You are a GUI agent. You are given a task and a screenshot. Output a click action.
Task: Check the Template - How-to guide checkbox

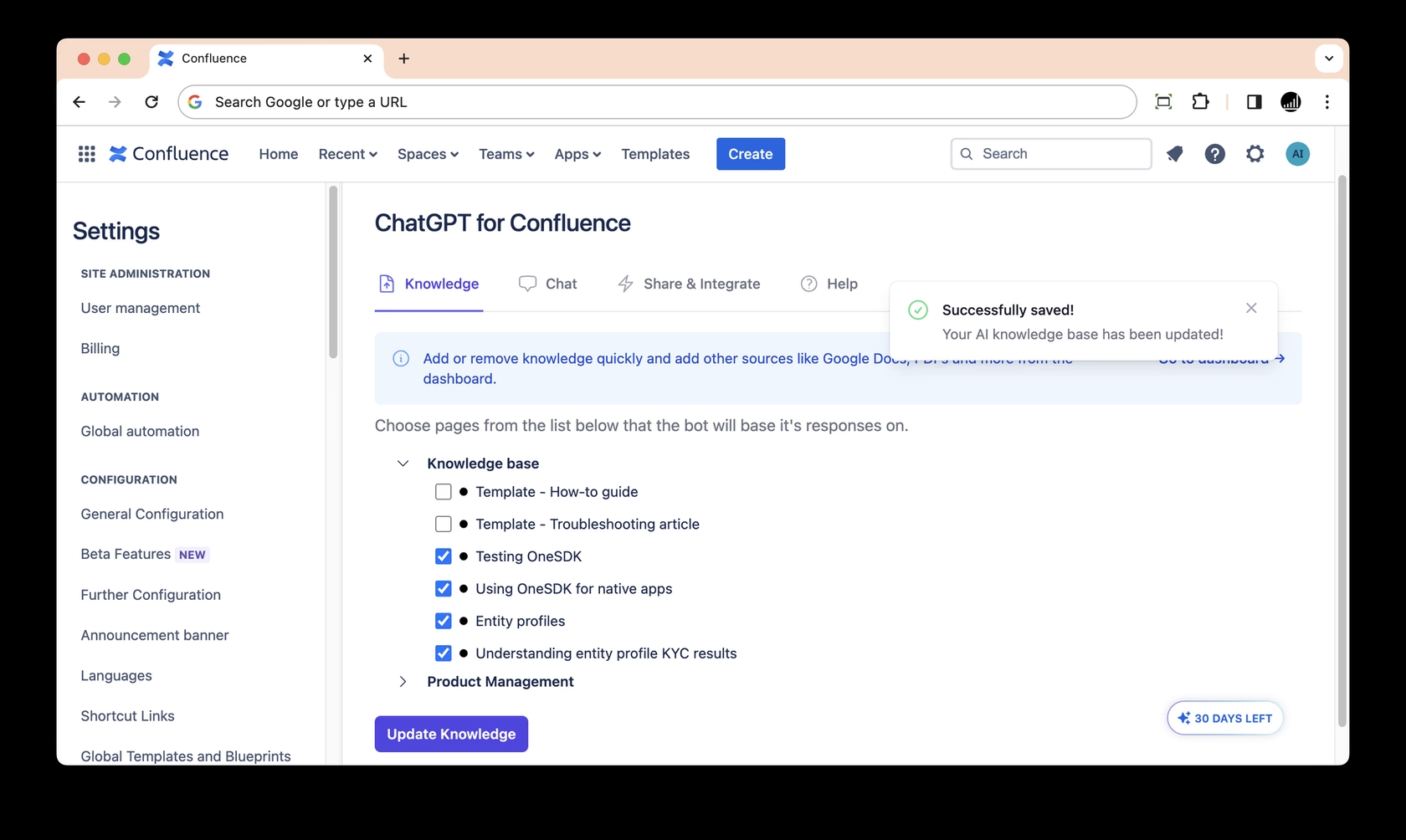click(x=444, y=492)
